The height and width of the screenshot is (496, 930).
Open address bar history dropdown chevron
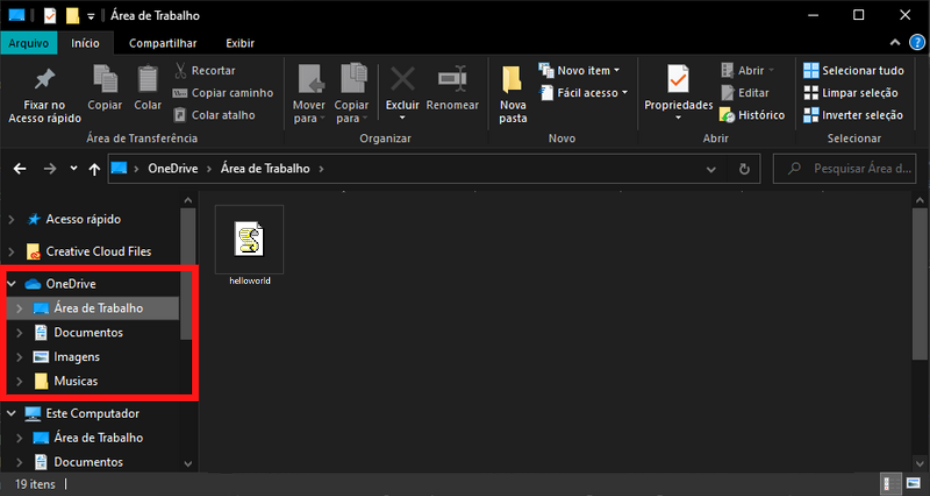point(711,170)
